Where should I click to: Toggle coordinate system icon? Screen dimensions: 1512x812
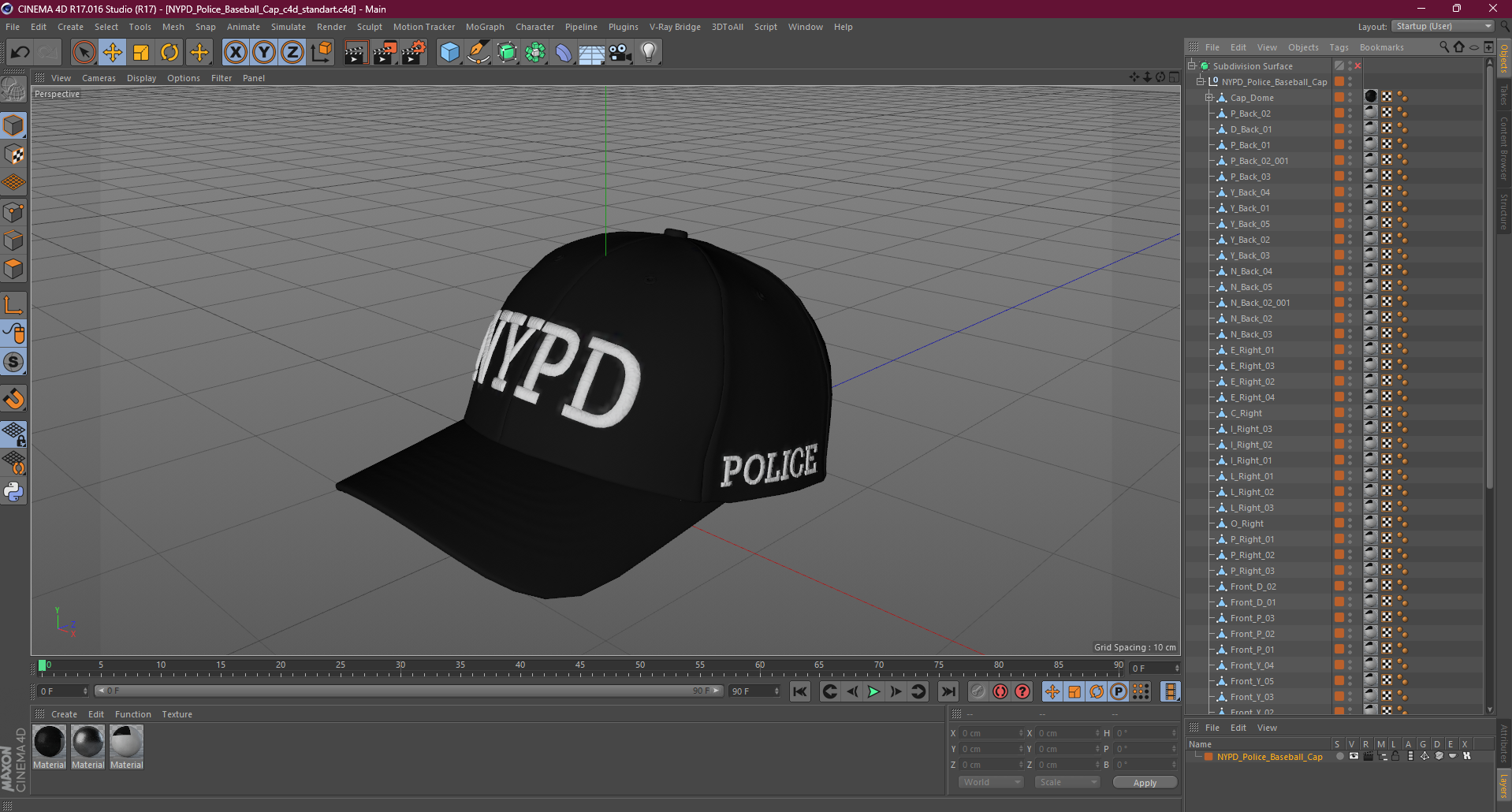pyautogui.click(x=321, y=53)
